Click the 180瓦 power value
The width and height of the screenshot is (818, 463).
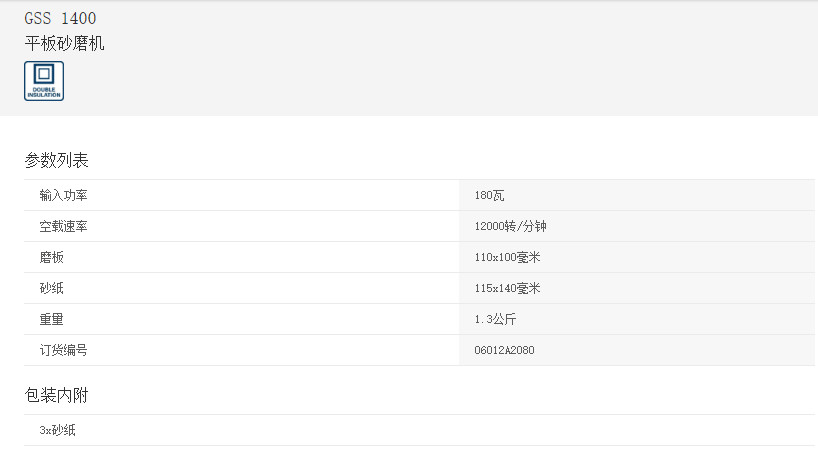(489, 196)
